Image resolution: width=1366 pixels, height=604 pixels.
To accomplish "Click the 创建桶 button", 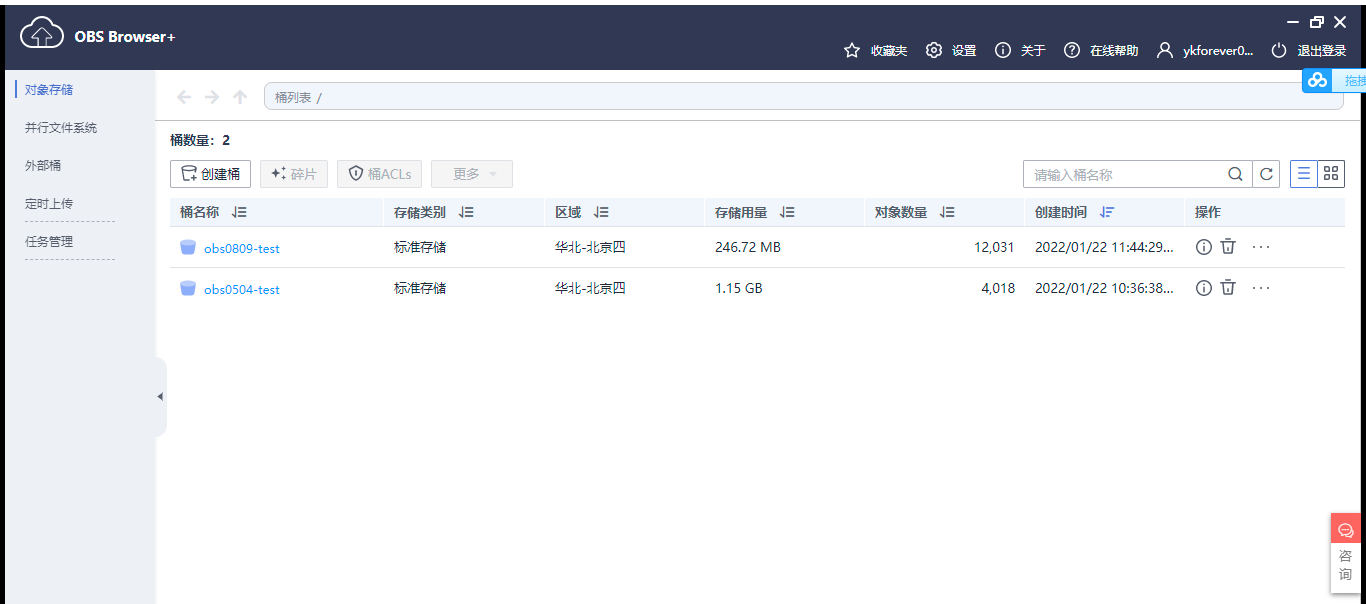I will pyautogui.click(x=210, y=174).
